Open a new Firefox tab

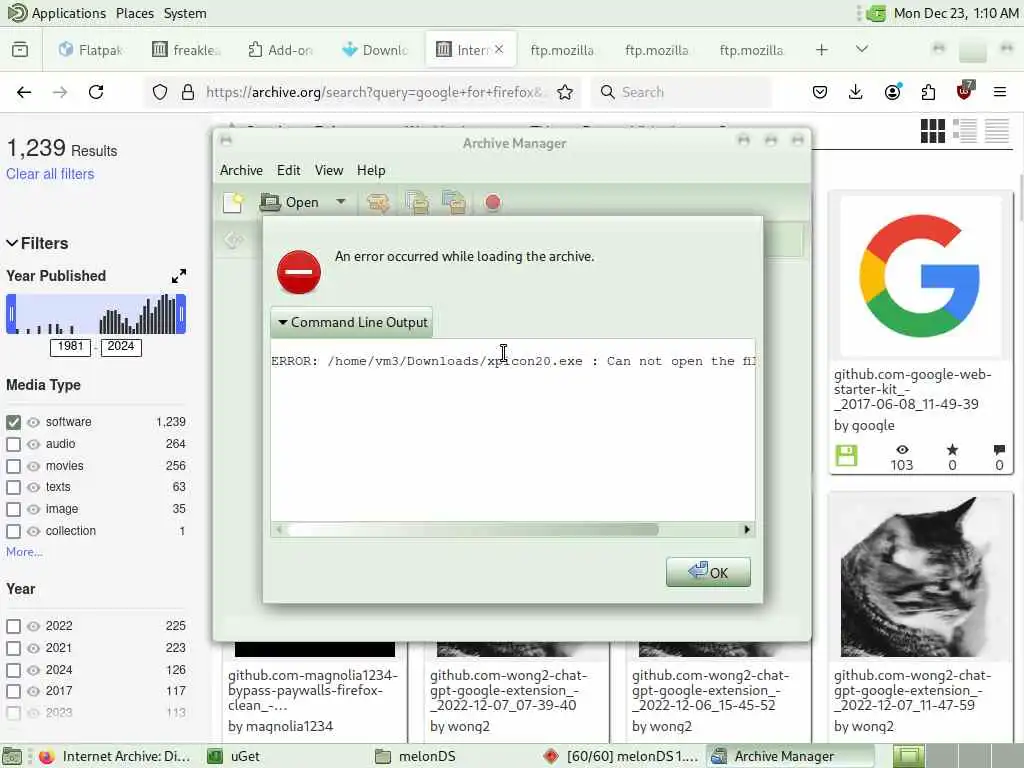point(822,50)
